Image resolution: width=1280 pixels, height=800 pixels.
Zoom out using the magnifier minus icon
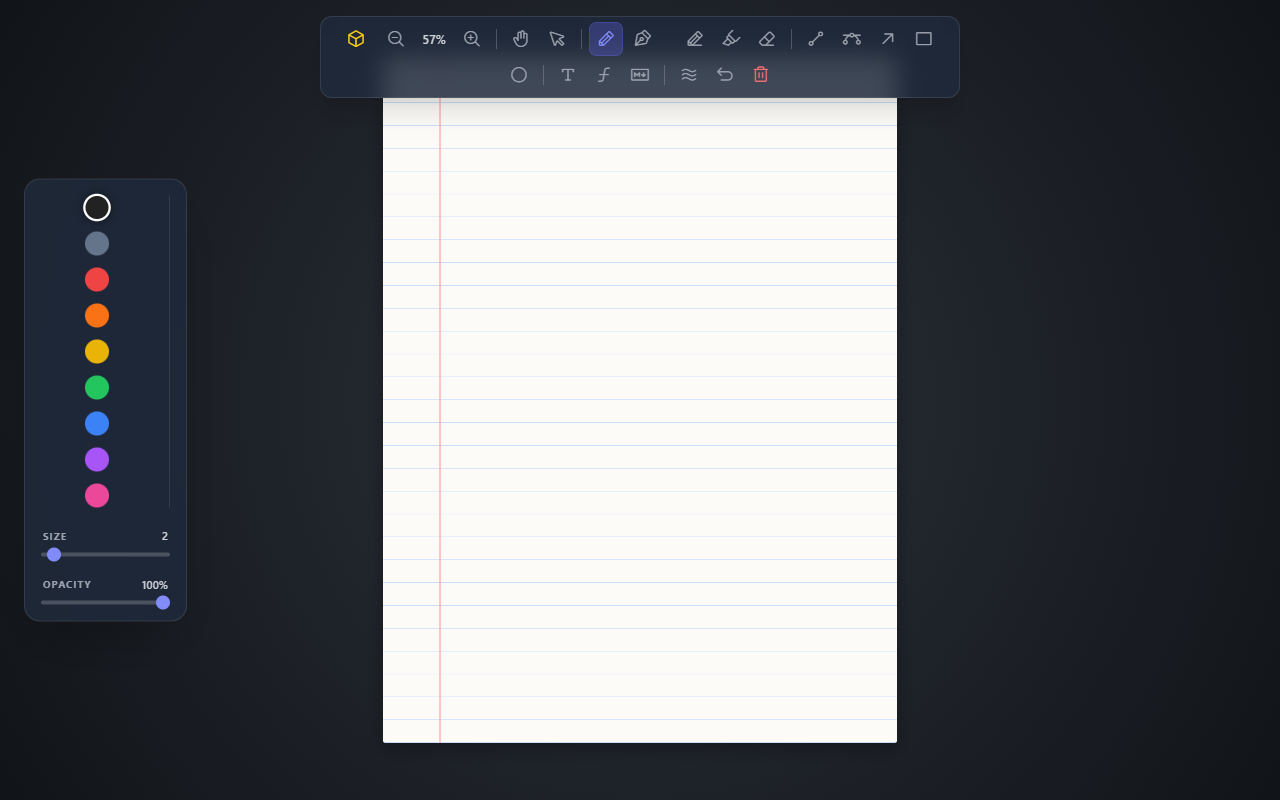pyautogui.click(x=396, y=39)
